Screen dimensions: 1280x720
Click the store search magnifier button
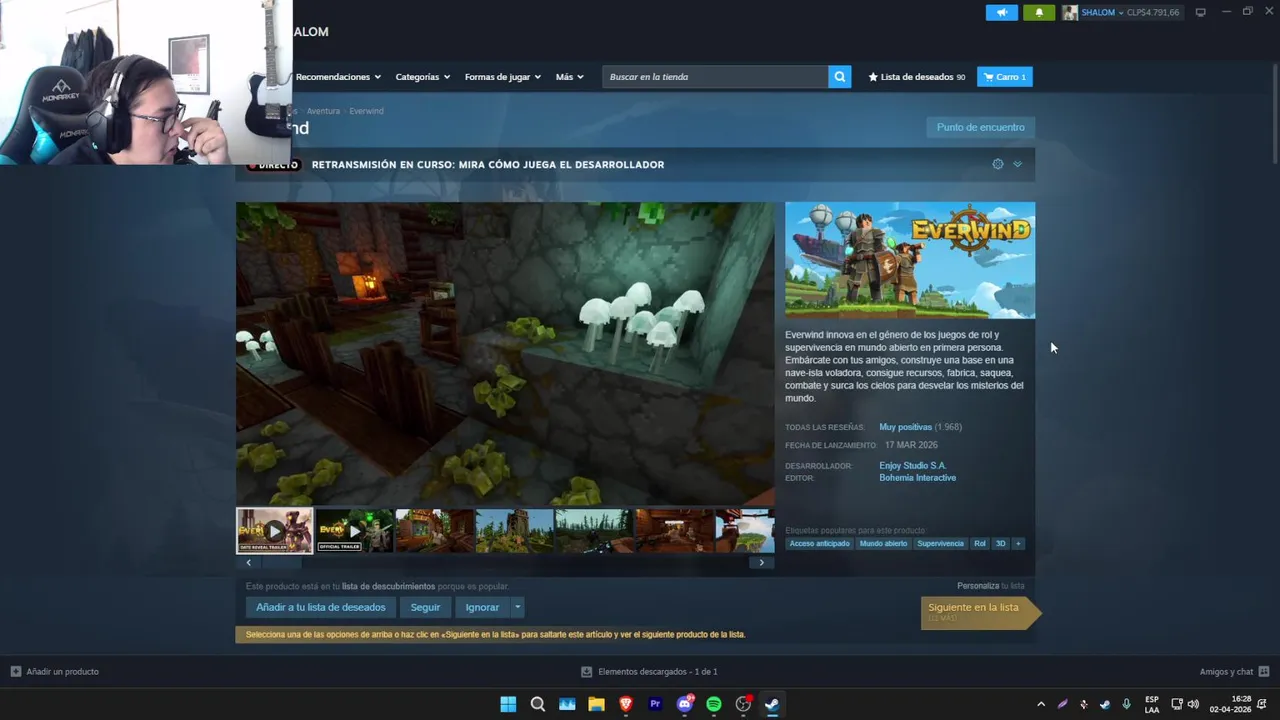pos(840,77)
